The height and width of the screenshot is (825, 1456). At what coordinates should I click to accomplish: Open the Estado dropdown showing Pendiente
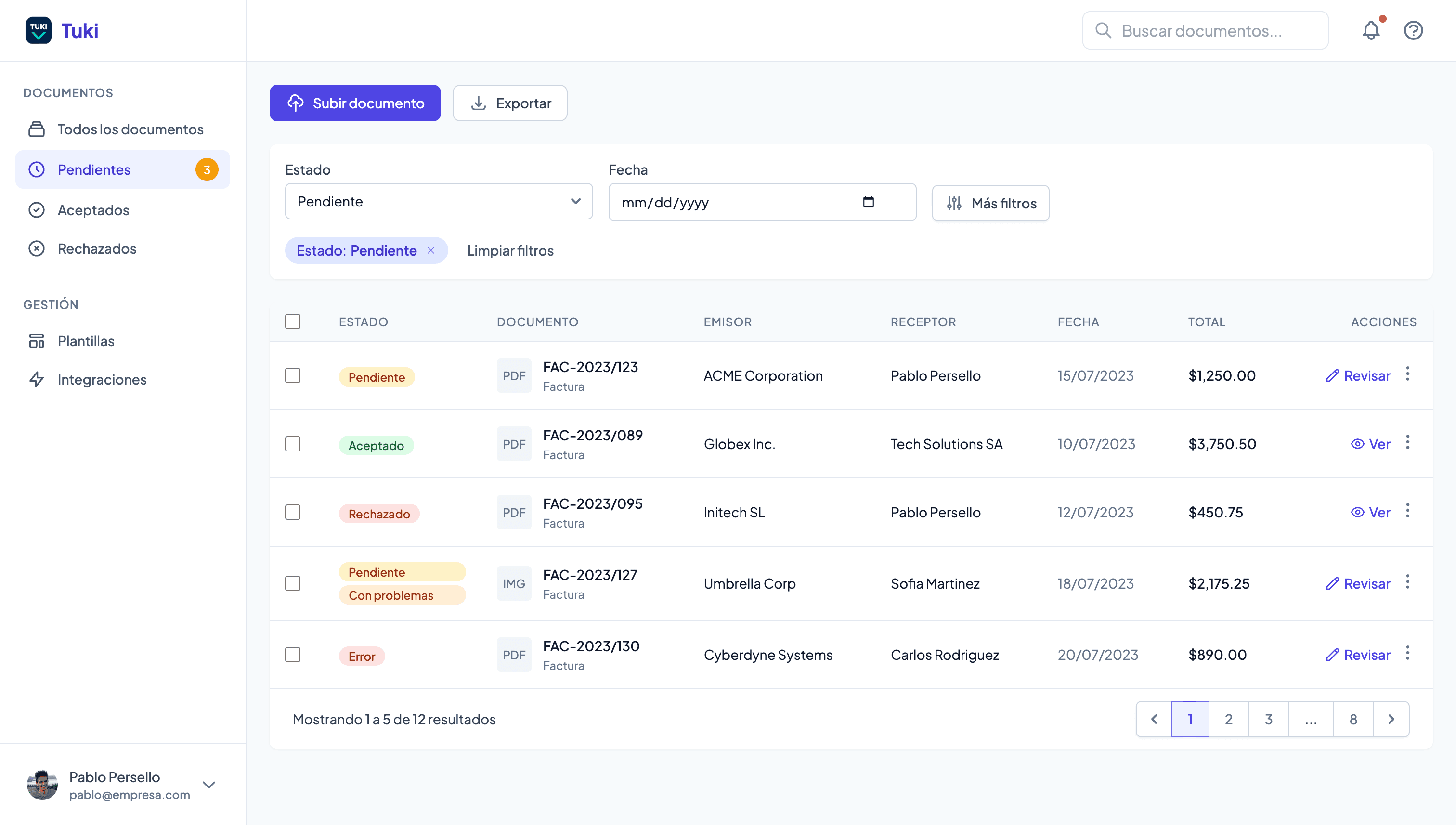[438, 201]
